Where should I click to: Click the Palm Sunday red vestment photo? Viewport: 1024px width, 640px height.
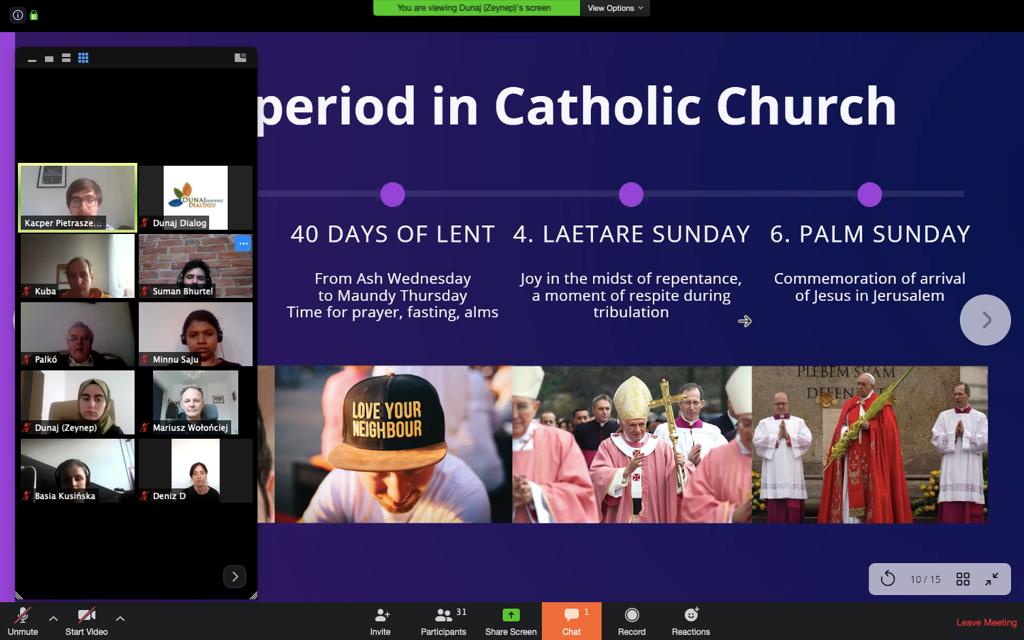point(870,444)
